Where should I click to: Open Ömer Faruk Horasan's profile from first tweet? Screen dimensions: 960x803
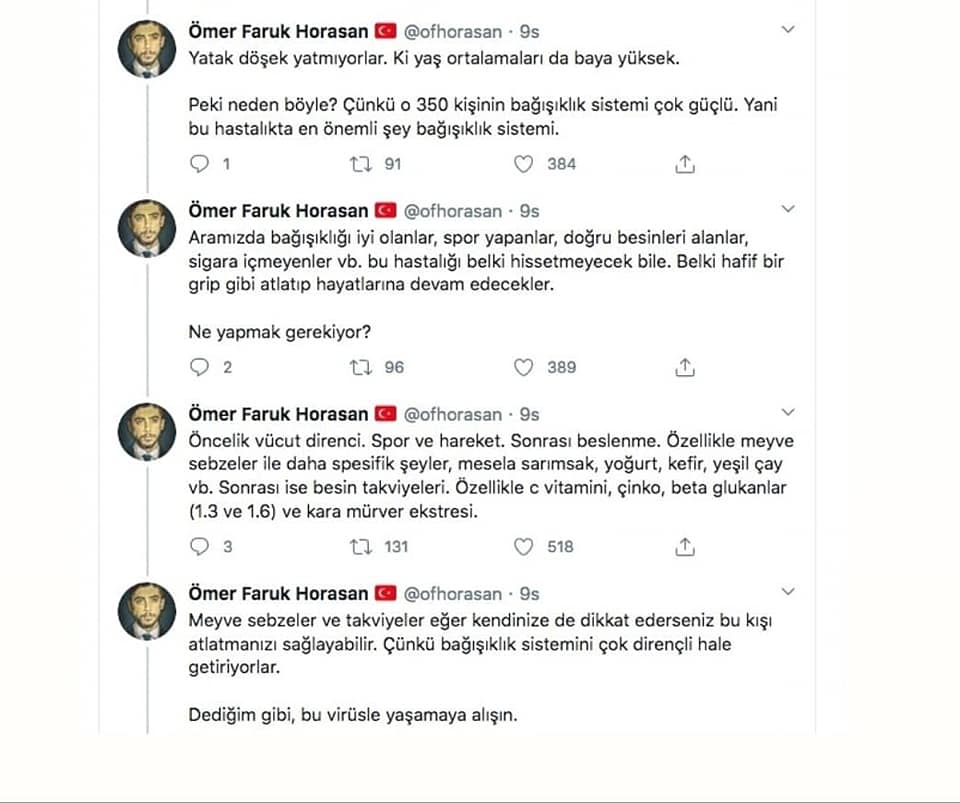[278, 31]
